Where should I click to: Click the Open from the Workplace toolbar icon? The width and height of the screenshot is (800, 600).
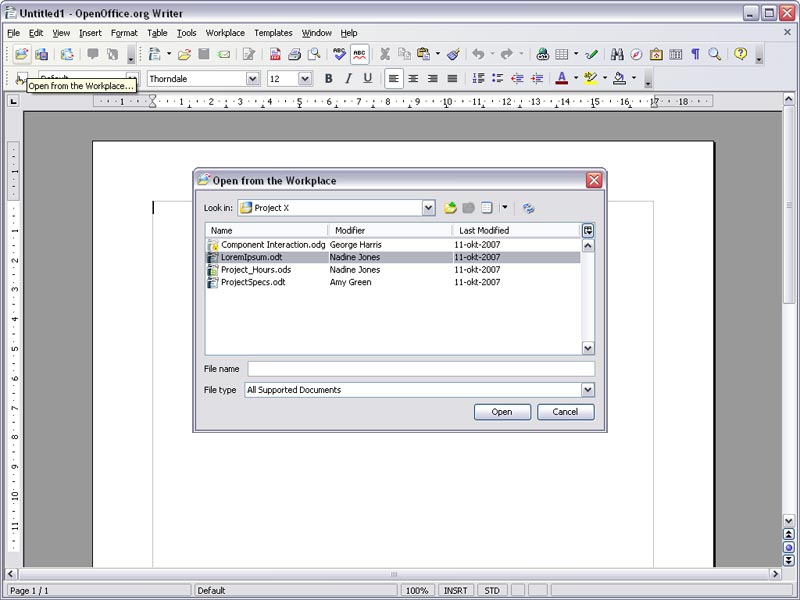21,54
